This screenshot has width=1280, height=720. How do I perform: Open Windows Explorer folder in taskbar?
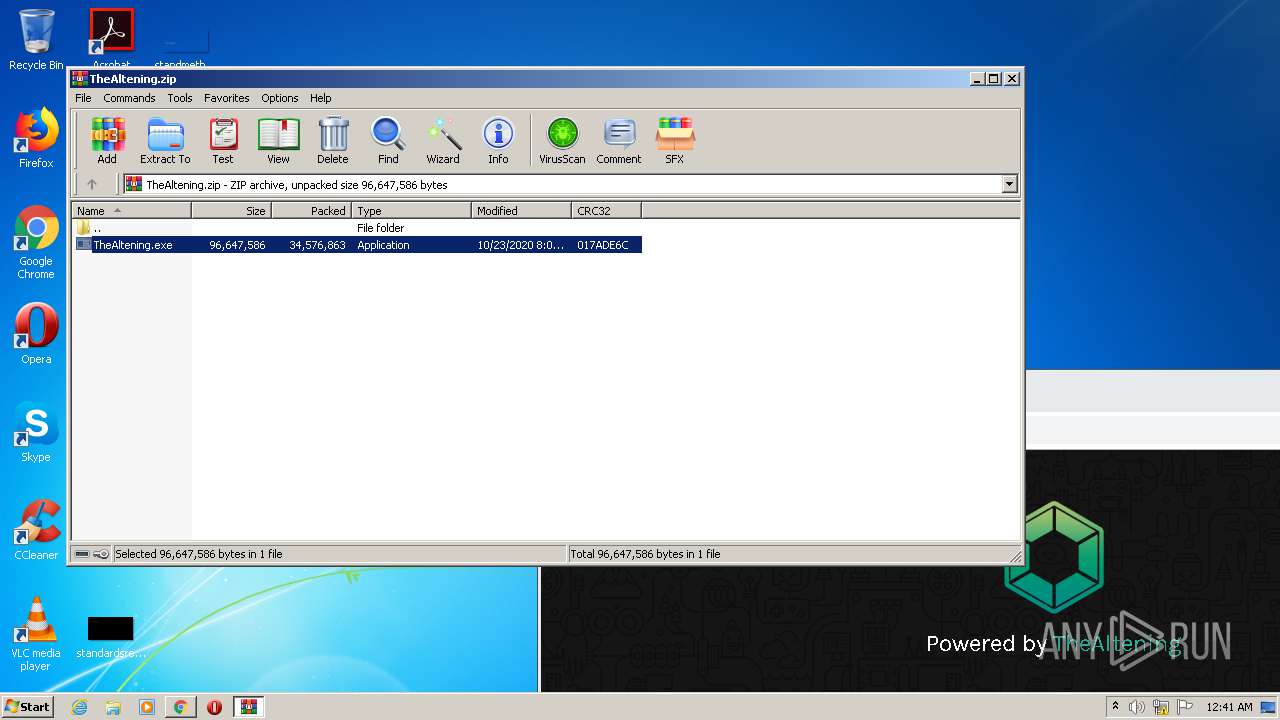(113, 707)
